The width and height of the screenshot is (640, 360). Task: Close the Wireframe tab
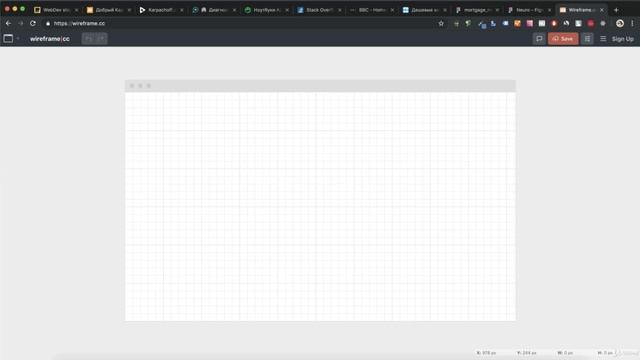click(x=602, y=10)
